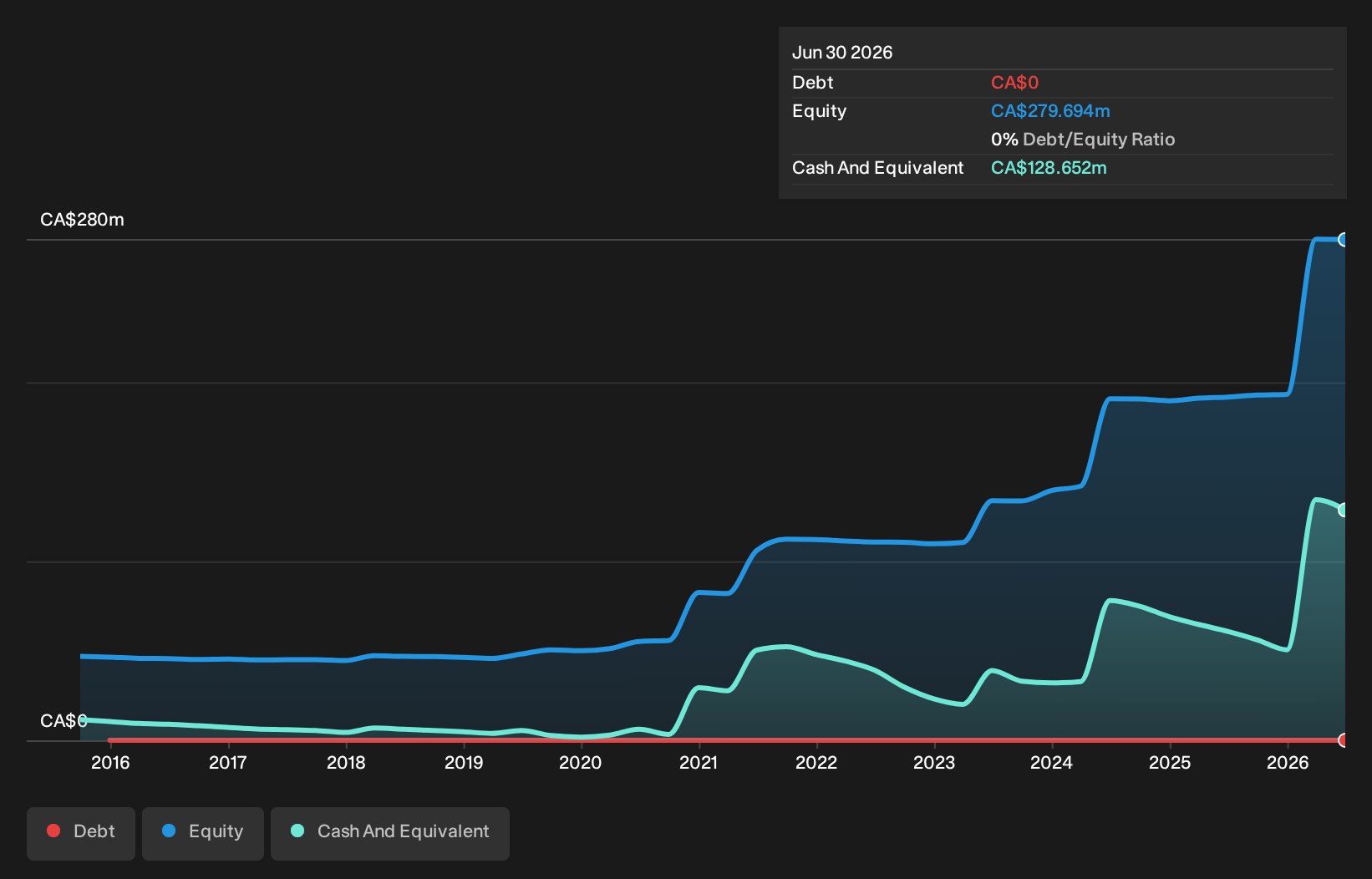The width and height of the screenshot is (1372, 879).
Task: Click the 2025 x-axis label
Action: click(1170, 762)
